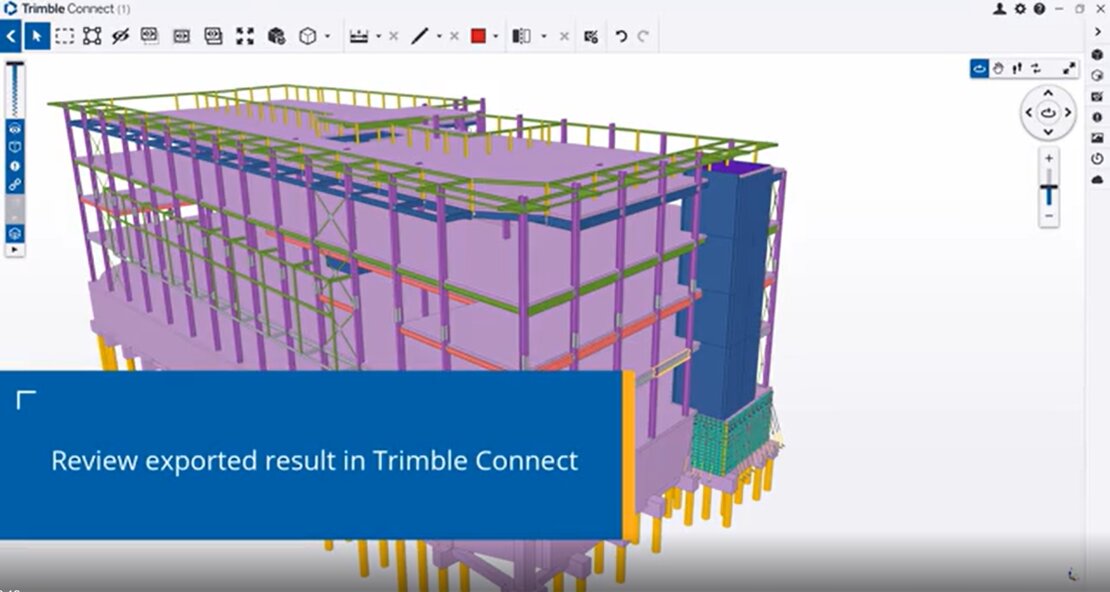This screenshot has width=1110, height=592.
Task: Open the help question mark icon
Action: click(1039, 8)
